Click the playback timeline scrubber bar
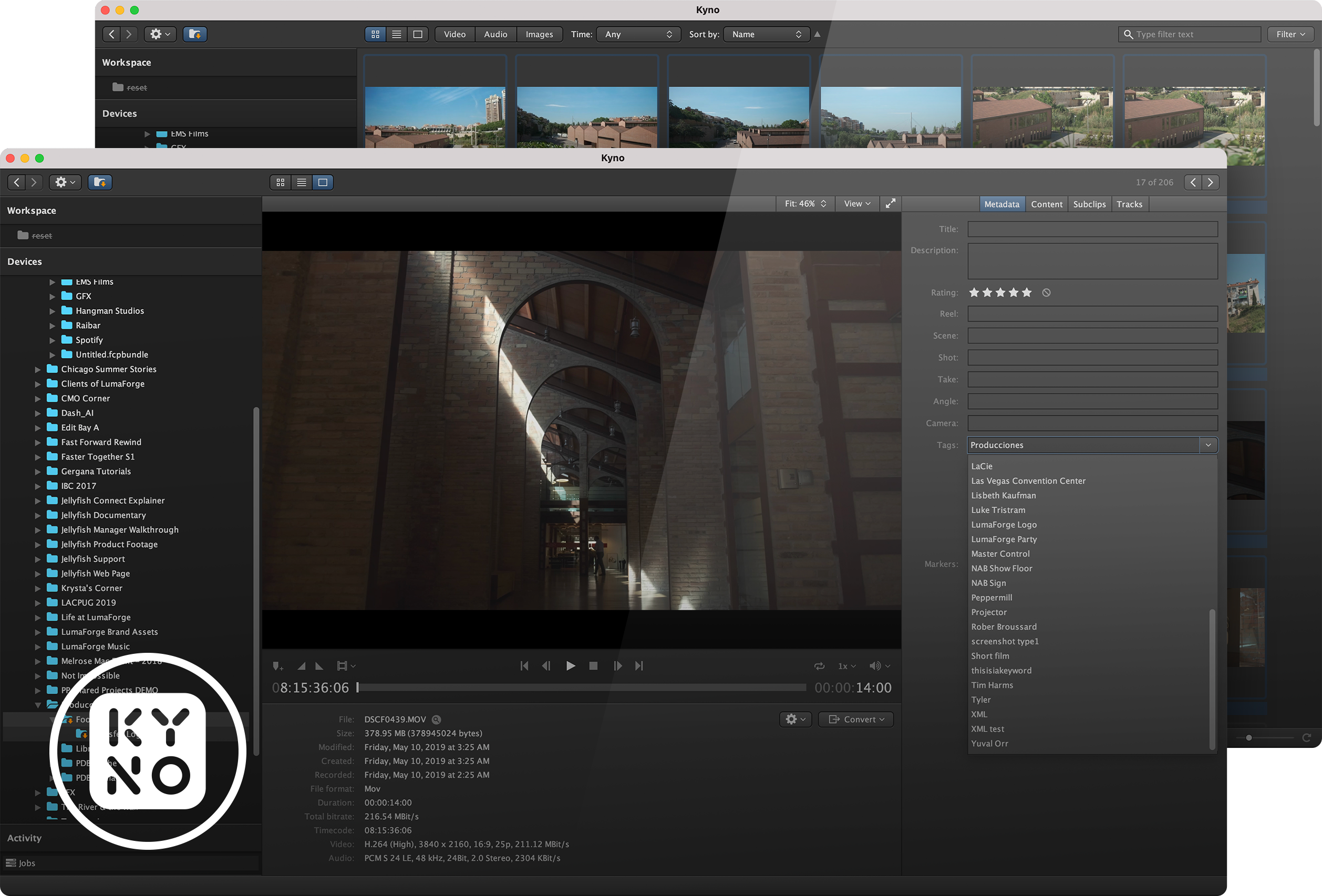Viewport: 1322px width, 896px height. click(581, 688)
